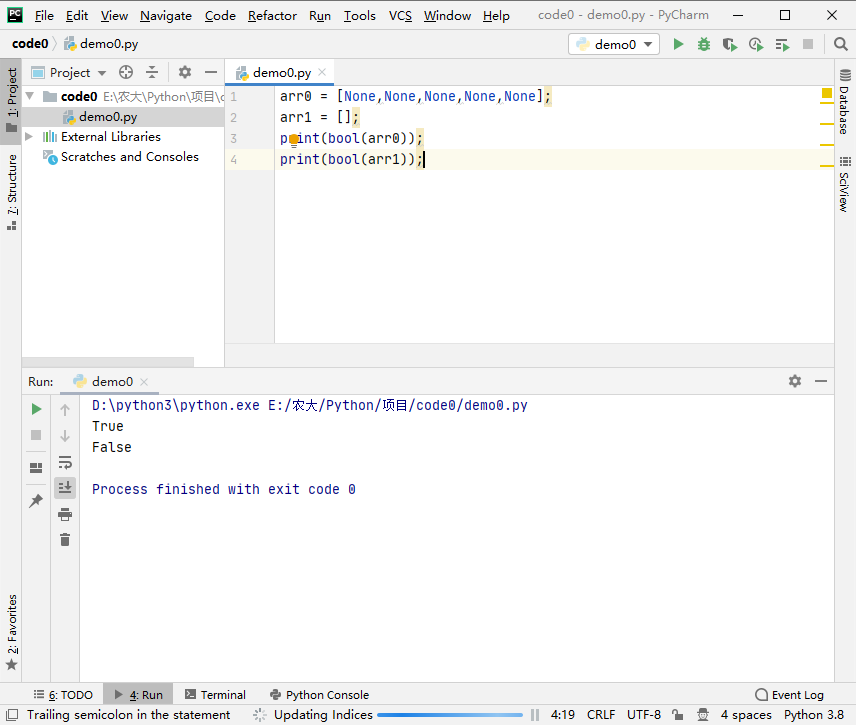The height and width of the screenshot is (725, 856).
Task: Open line:column 4:19 go-to dialog
Action: click(x=562, y=715)
